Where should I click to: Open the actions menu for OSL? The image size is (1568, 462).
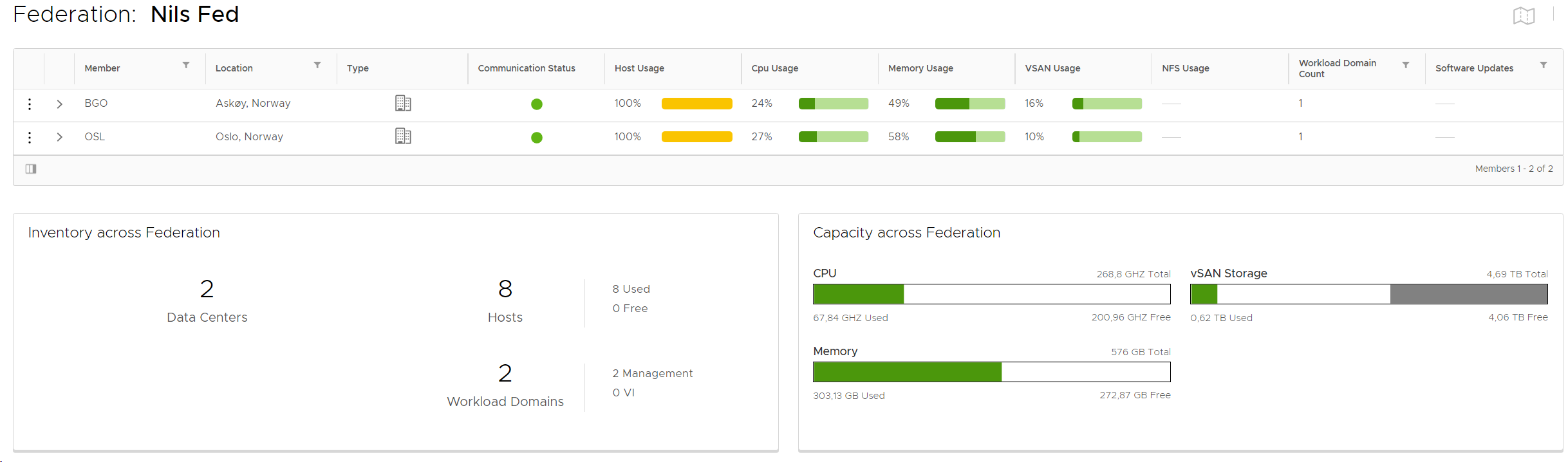pos(30,137)
